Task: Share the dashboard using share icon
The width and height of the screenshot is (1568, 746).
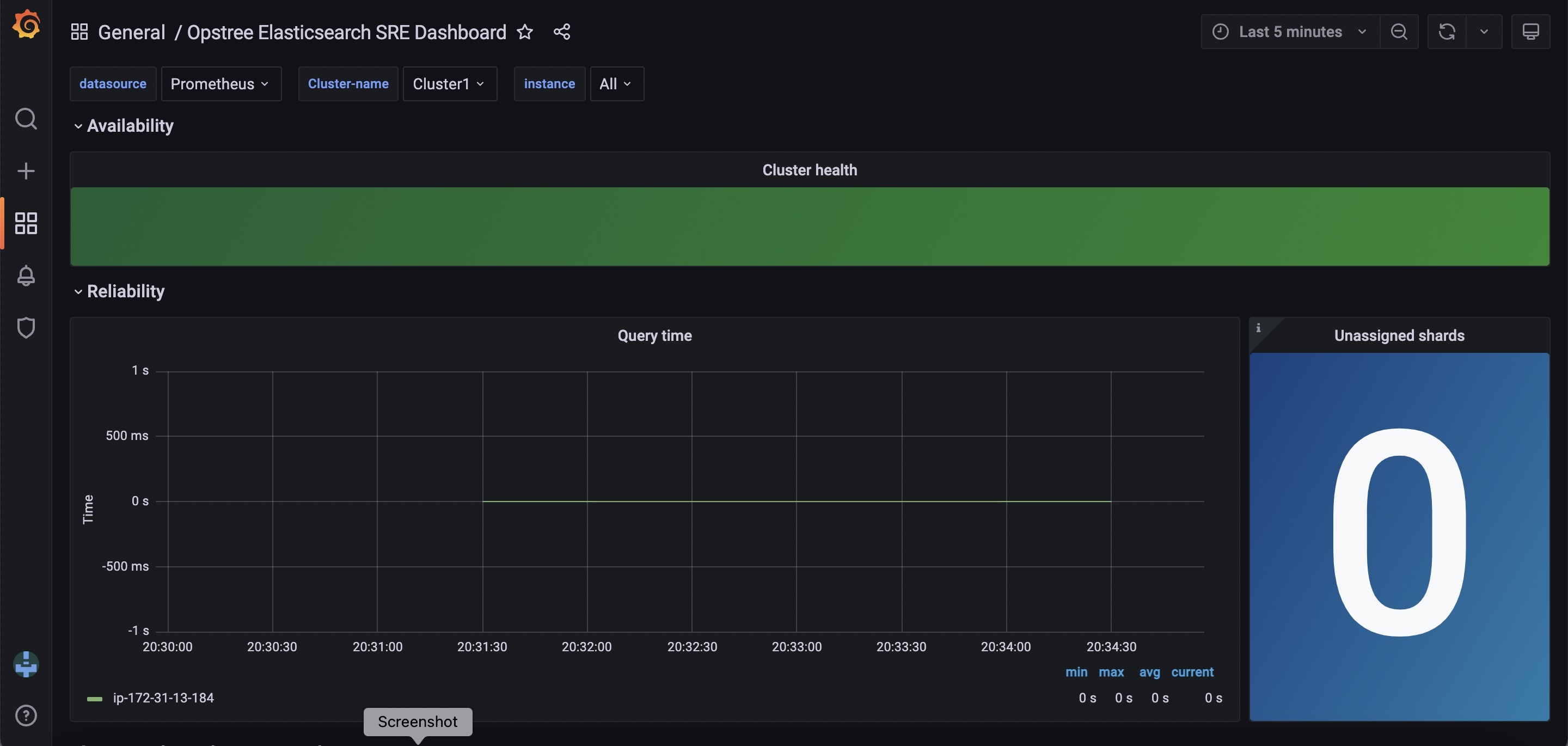Action: tap(562, 32)
